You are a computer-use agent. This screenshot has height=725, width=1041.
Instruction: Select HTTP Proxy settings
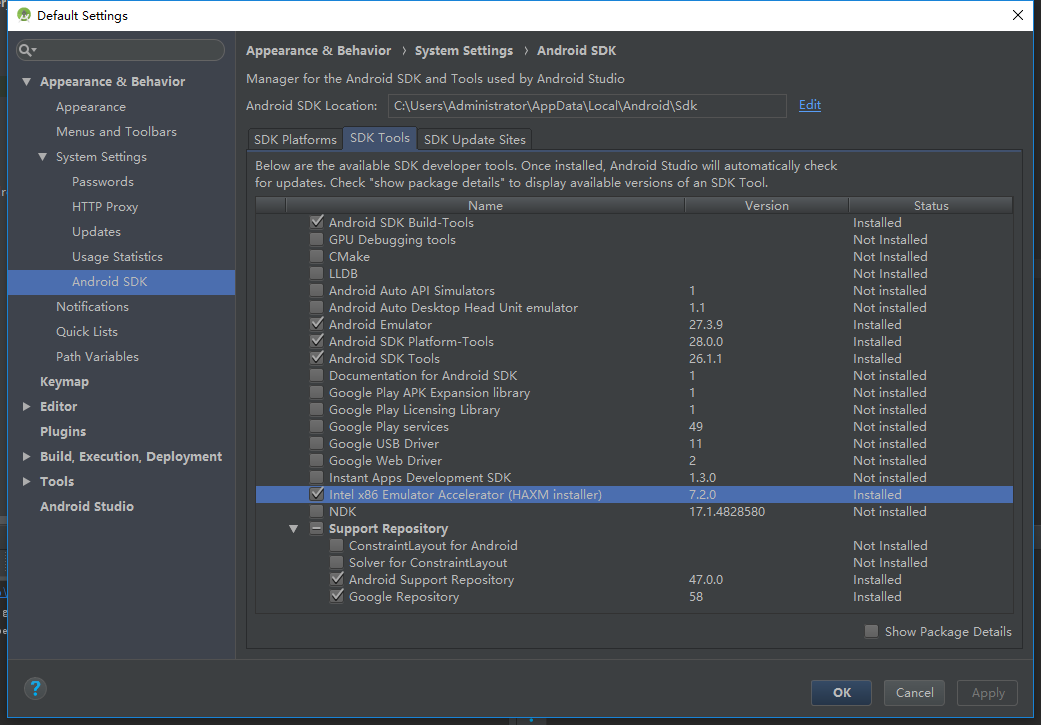pyautogui.click(x=105, y=206)
